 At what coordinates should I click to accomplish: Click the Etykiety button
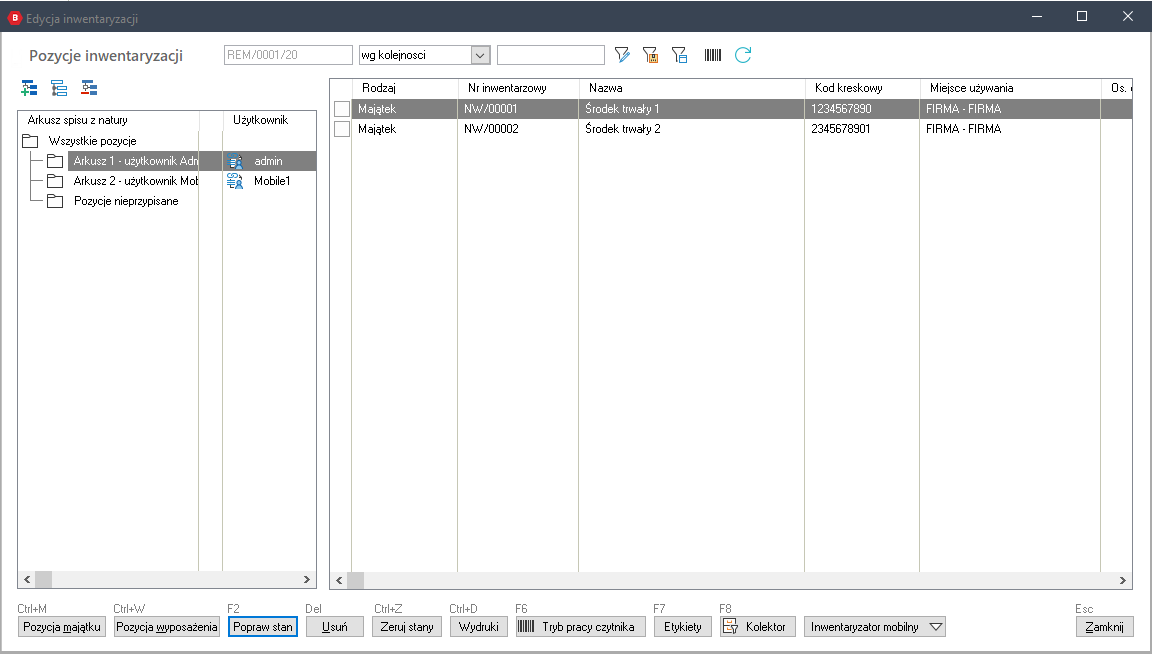click(683, 627)
